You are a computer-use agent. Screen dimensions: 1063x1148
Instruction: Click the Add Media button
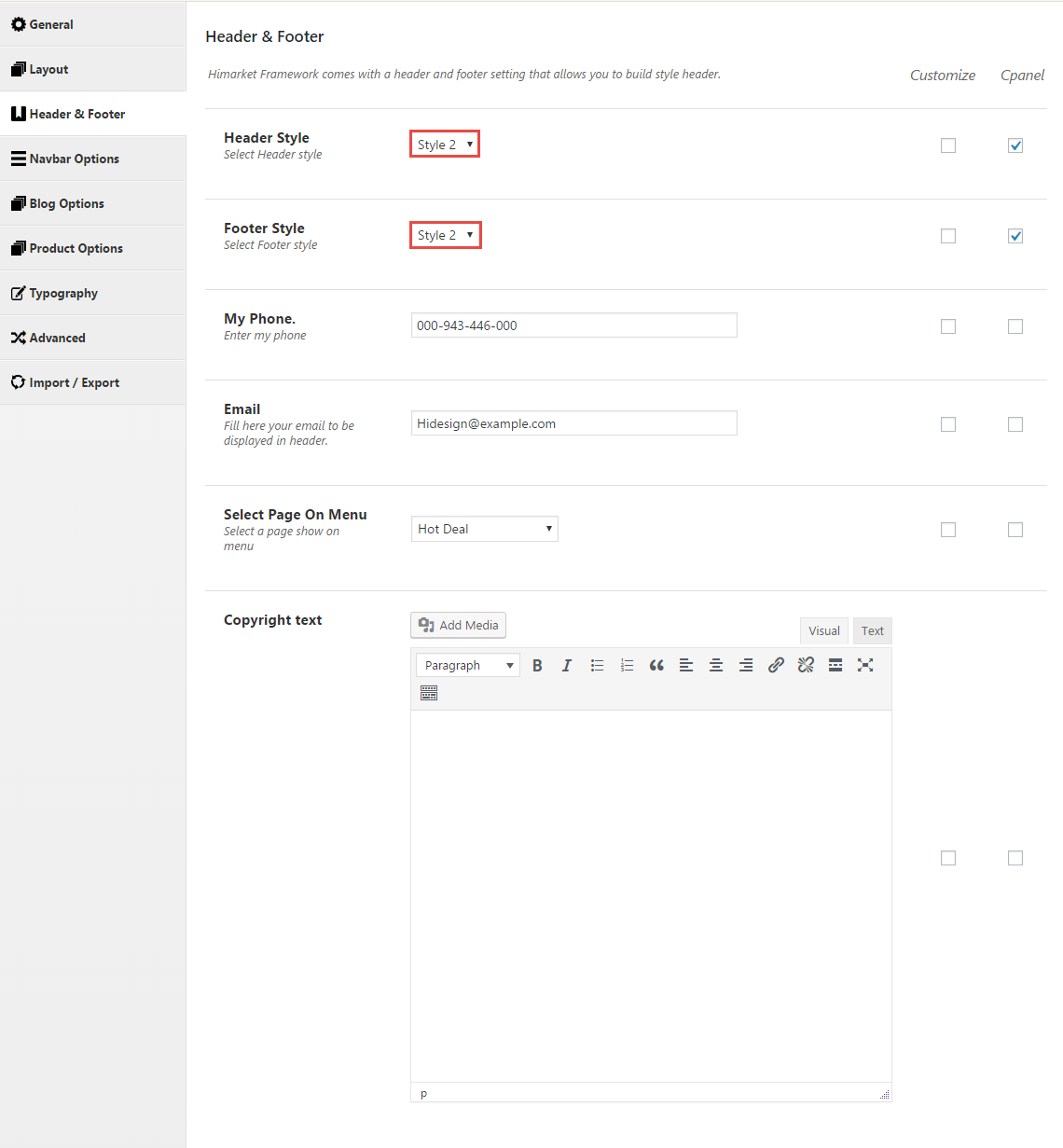458,625
